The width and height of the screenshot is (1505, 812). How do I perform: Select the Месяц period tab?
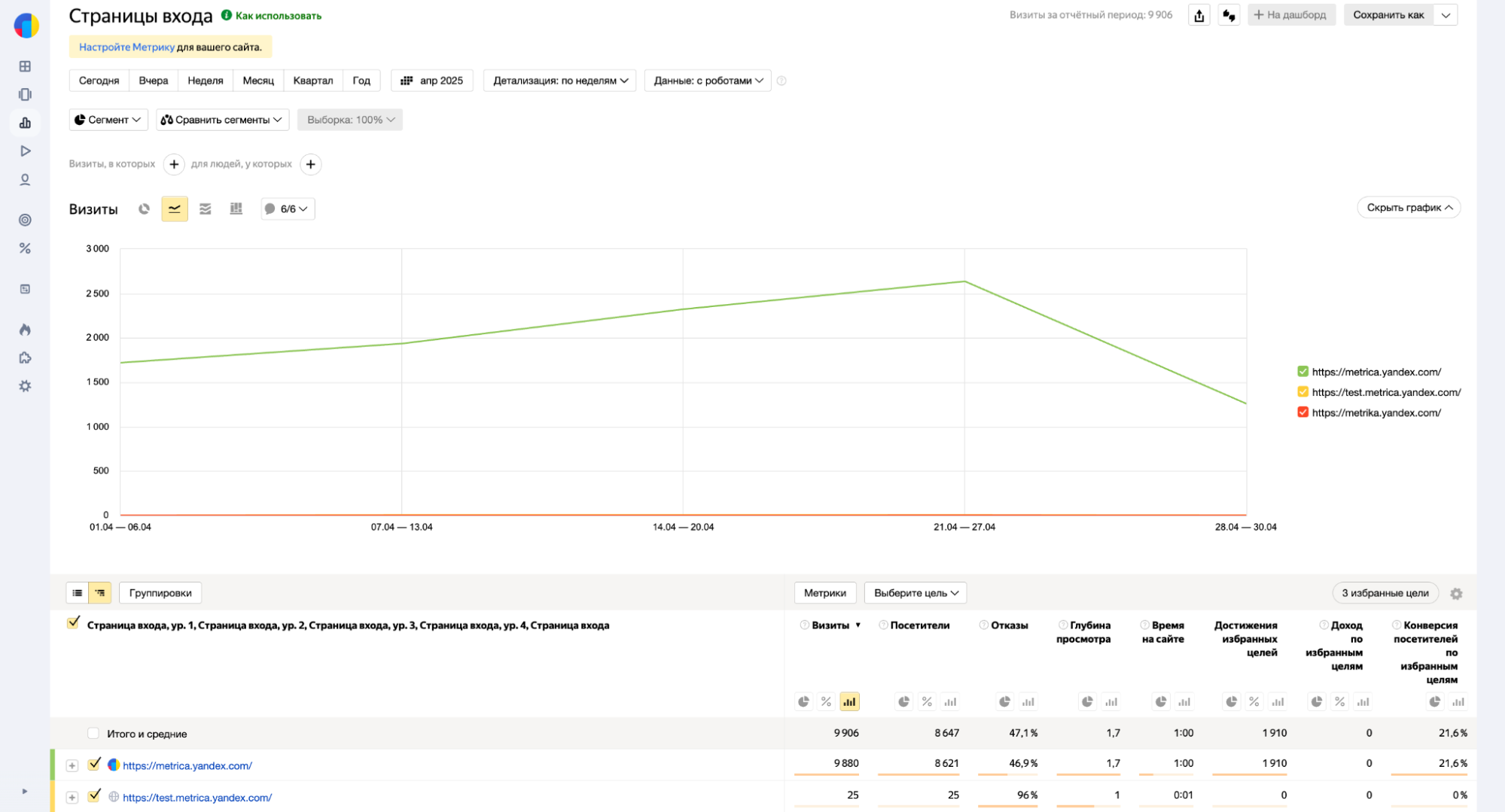click(258, 81)
